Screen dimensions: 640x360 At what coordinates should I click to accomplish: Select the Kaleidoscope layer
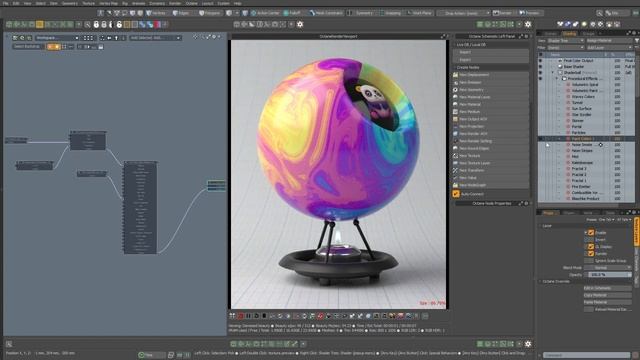tap(582, 162)
